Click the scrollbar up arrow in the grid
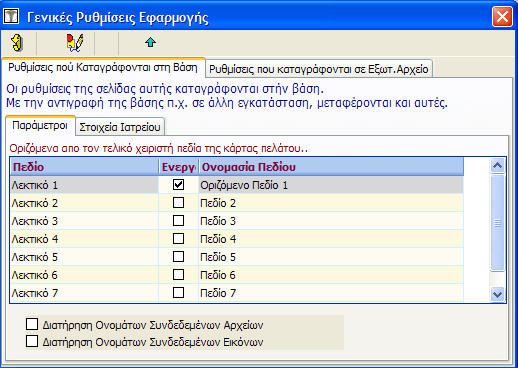 pos(497,166)
